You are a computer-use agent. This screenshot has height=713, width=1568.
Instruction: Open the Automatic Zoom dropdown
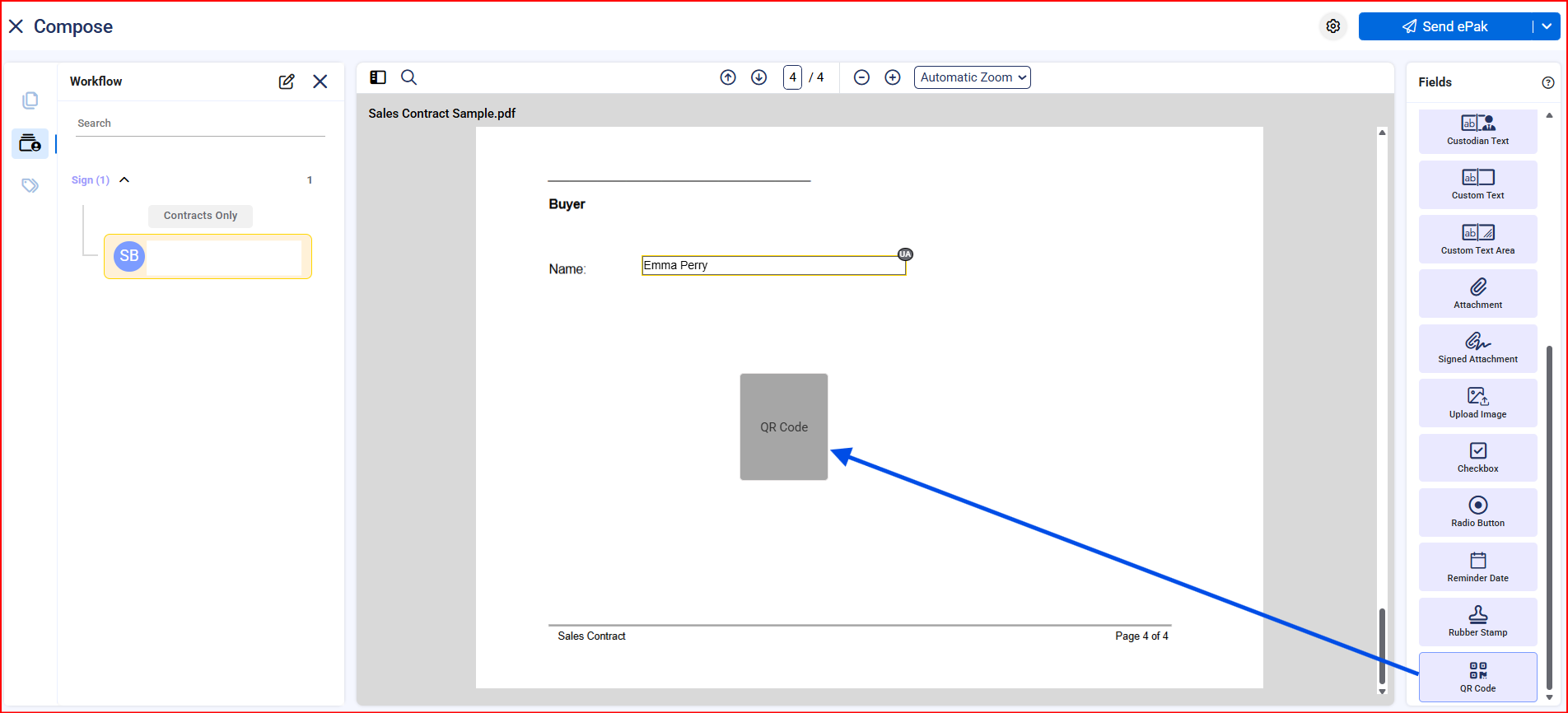pos(972,77)
